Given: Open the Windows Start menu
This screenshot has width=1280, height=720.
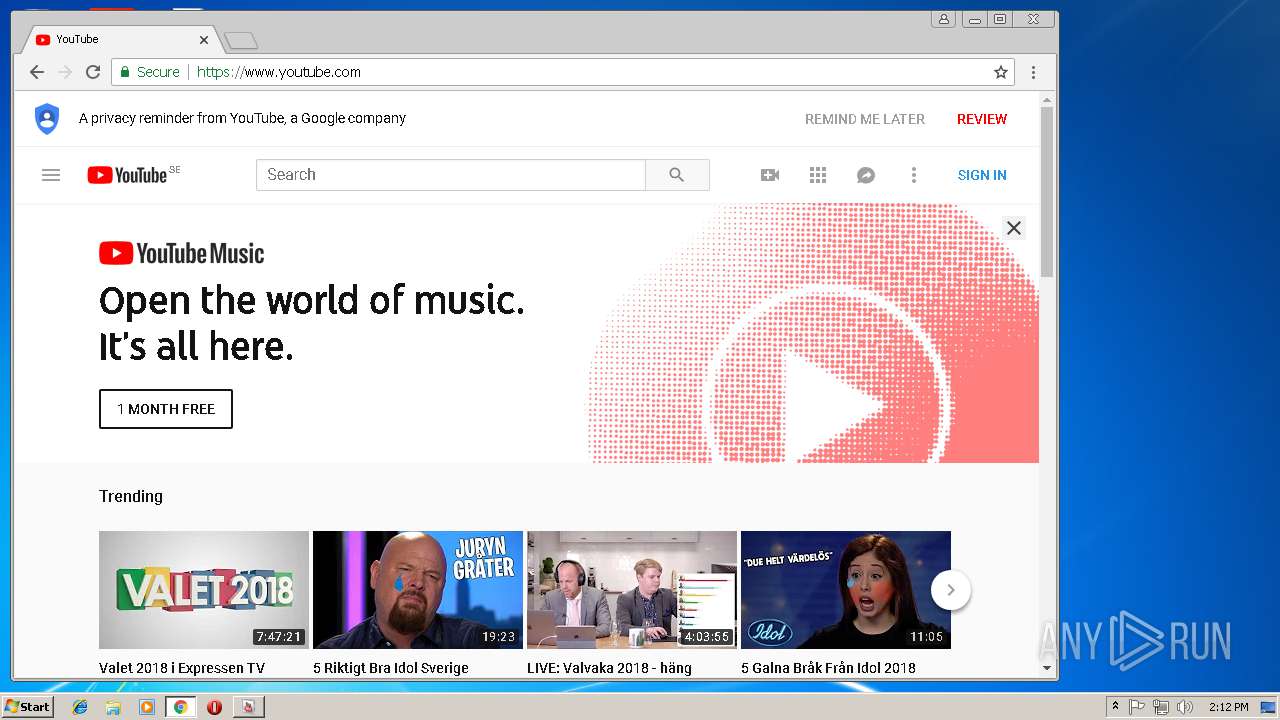Looking at the screenshot, I should tap(27, 707).
